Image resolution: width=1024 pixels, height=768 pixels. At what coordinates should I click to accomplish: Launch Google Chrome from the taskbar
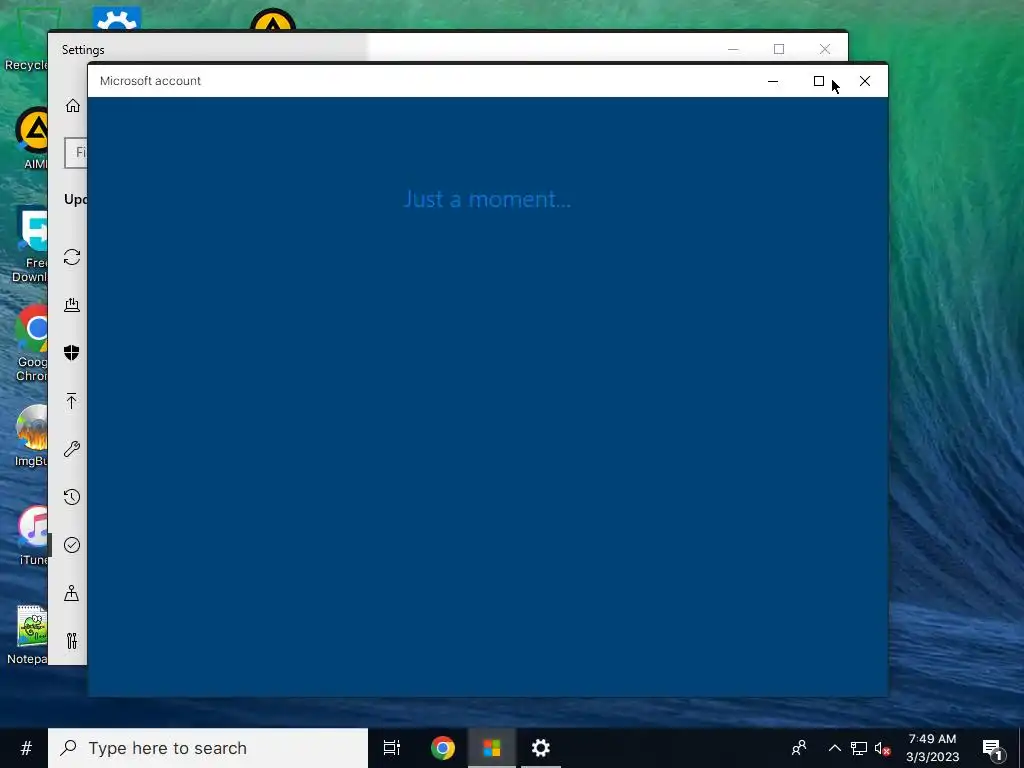443,748
